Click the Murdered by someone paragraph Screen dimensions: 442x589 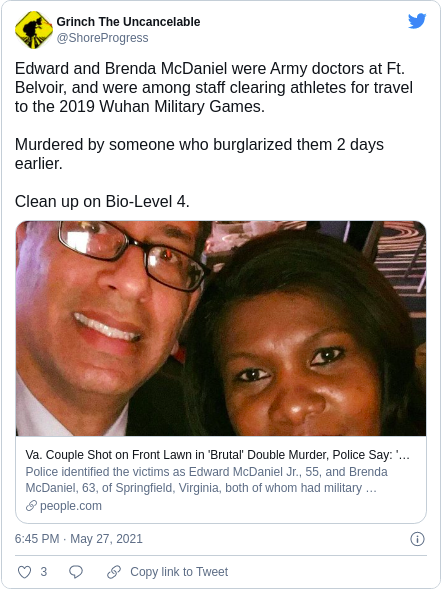[x=199, y=154]
